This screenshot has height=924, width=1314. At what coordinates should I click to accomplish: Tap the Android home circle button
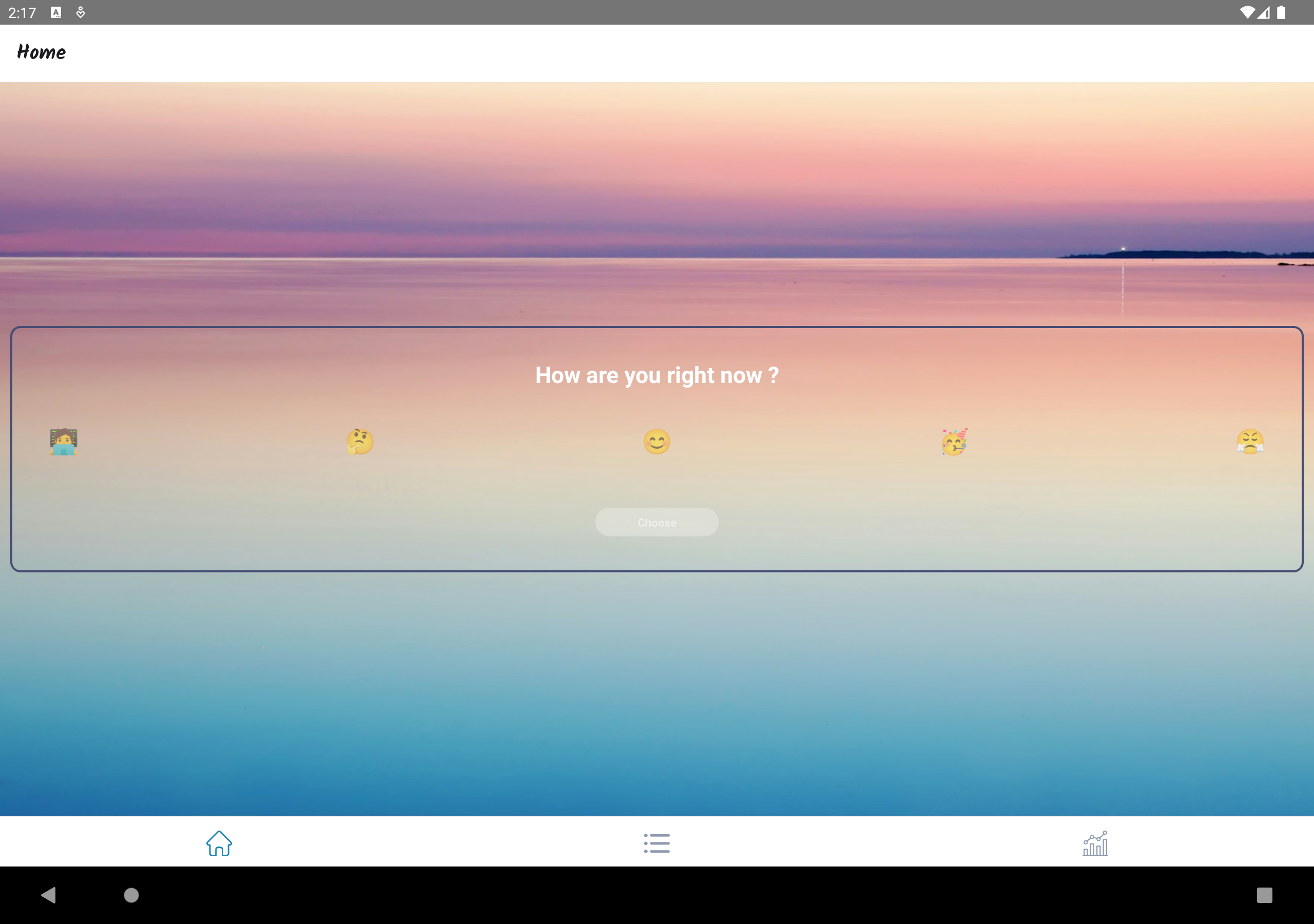pos(131,895)
